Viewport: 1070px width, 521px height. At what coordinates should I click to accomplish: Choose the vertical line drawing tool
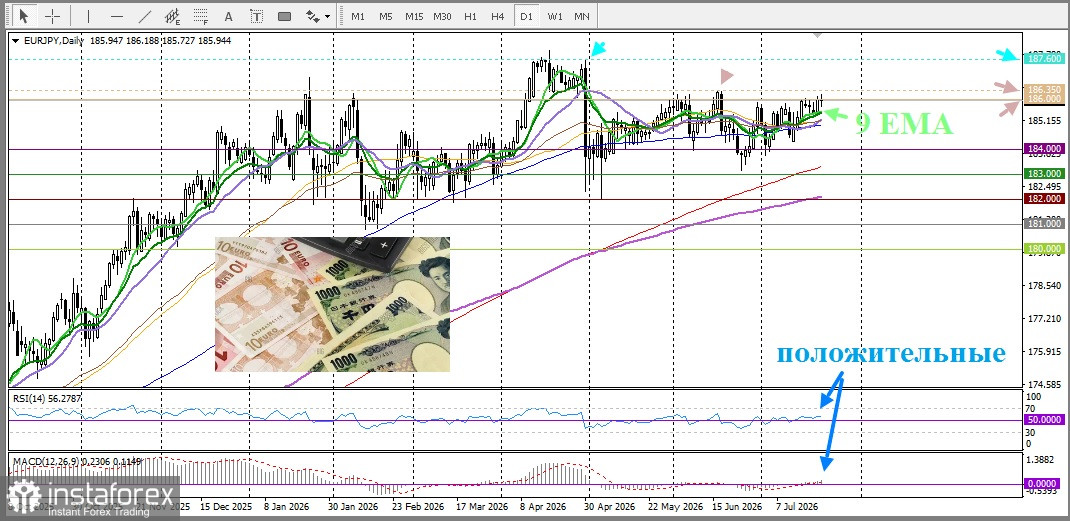[x=88, y=15]
